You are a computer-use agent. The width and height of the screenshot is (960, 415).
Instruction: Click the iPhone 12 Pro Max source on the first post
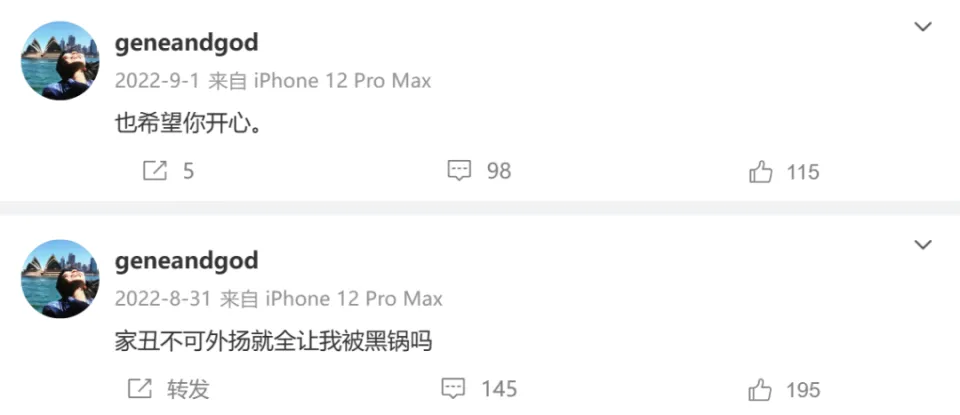tap(342, 81)
